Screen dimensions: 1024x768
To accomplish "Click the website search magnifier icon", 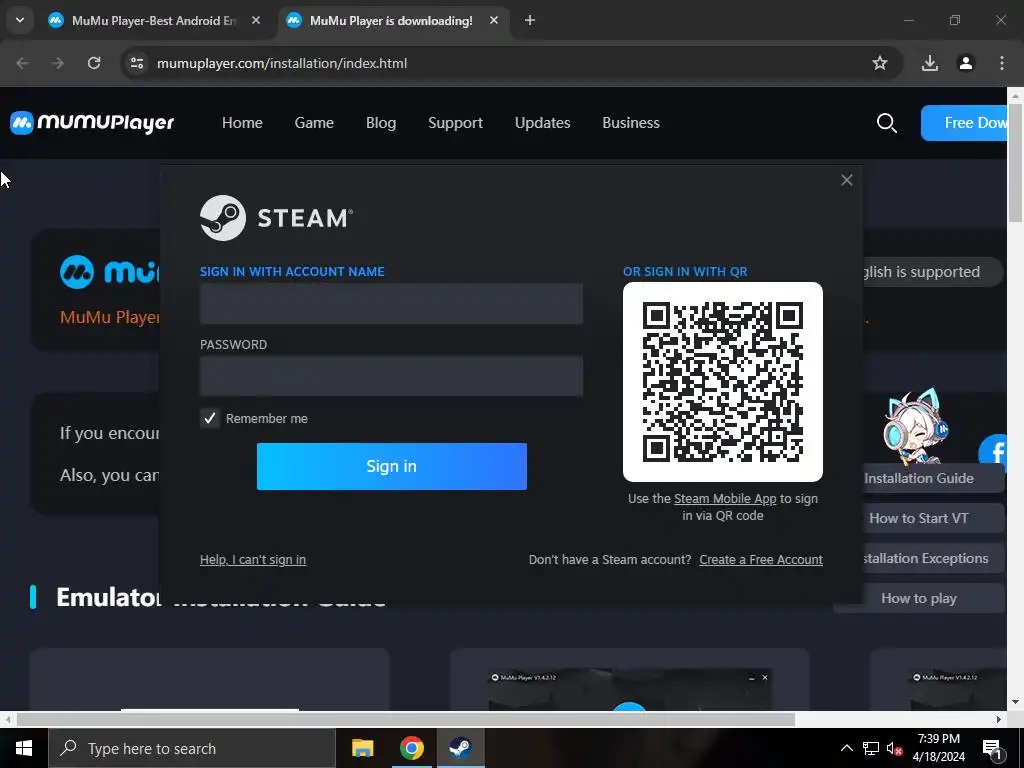I will [886, 123].
